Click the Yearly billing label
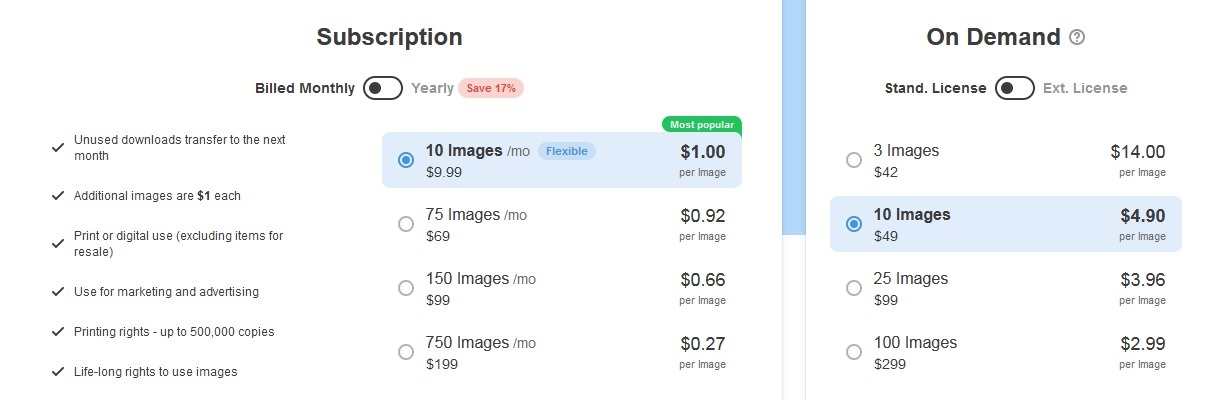The width and height of the screenshot is (1205, 400). click(x=432, y=88)
